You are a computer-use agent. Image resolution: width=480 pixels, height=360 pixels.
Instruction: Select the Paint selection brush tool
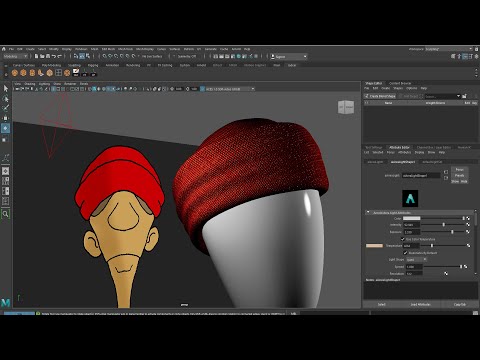[x=6, y=108]
